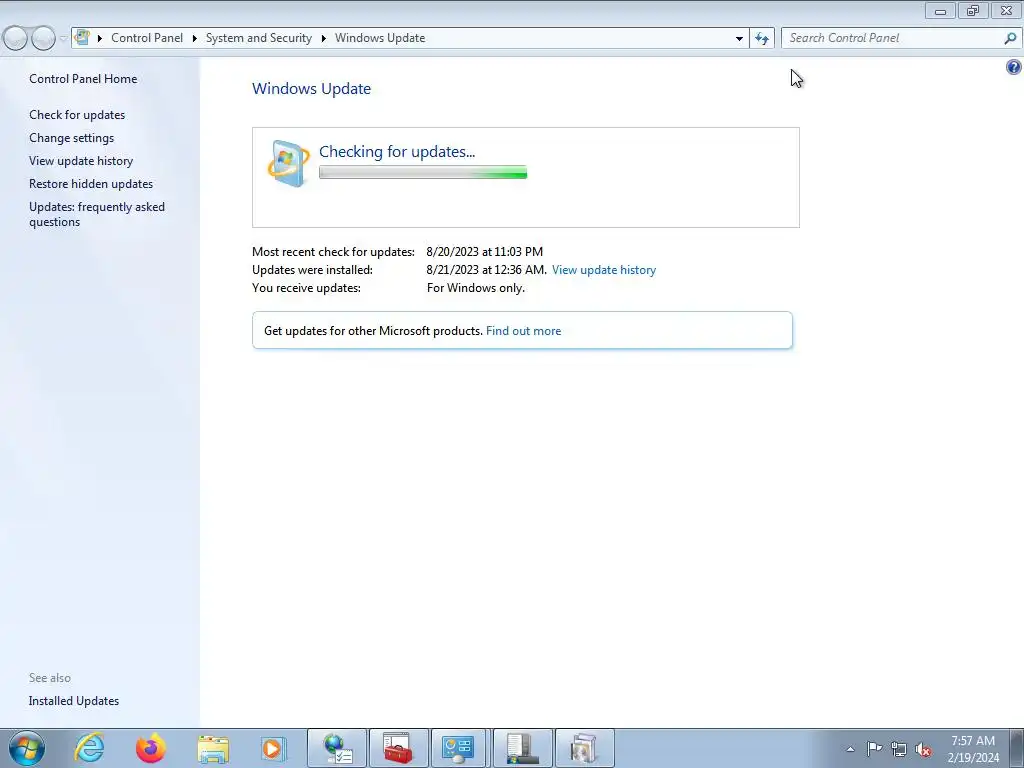Go to the Control Panel breadcrumb
This screenshot has height=768, width=1024.
pyautogui.click(x=147, y=38)
